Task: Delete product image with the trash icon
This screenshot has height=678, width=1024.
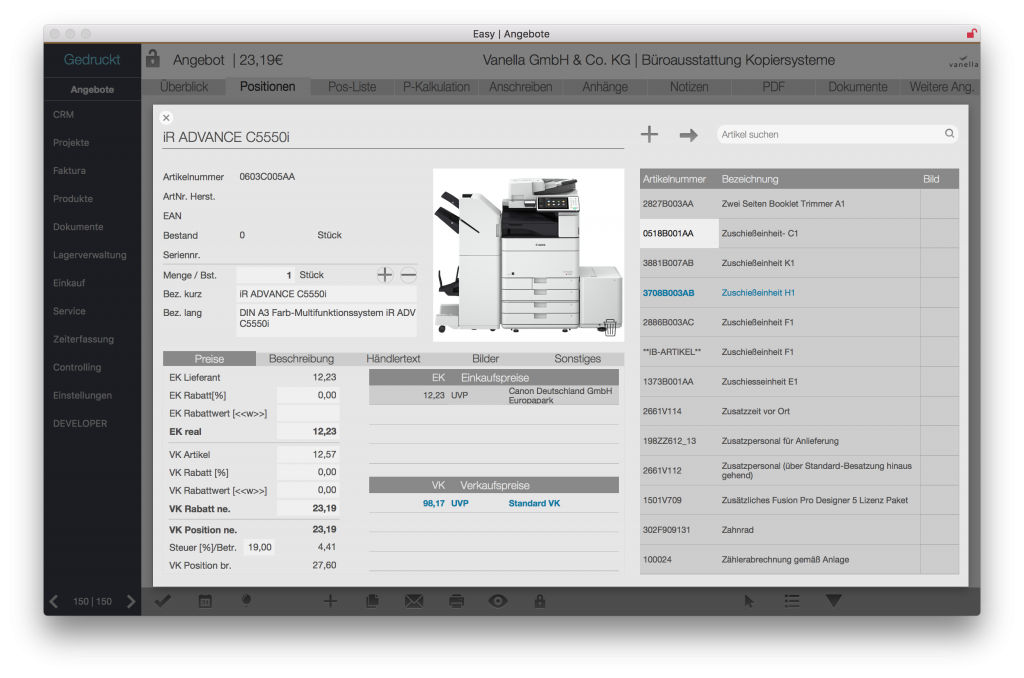Action: coord(610,327)
